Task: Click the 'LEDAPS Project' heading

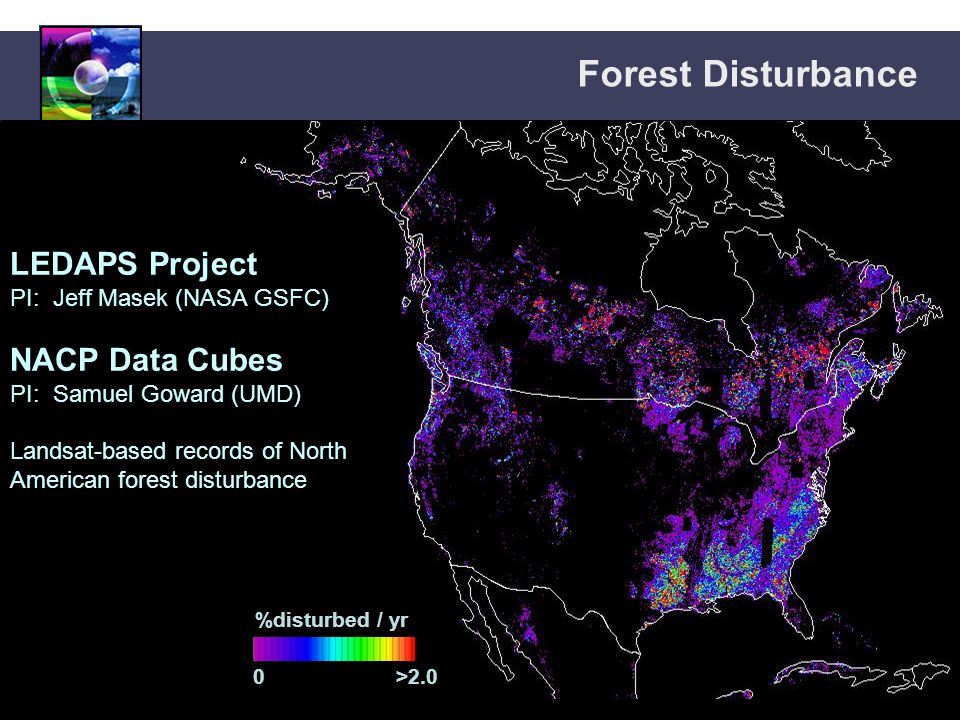Action: (133, 264)
